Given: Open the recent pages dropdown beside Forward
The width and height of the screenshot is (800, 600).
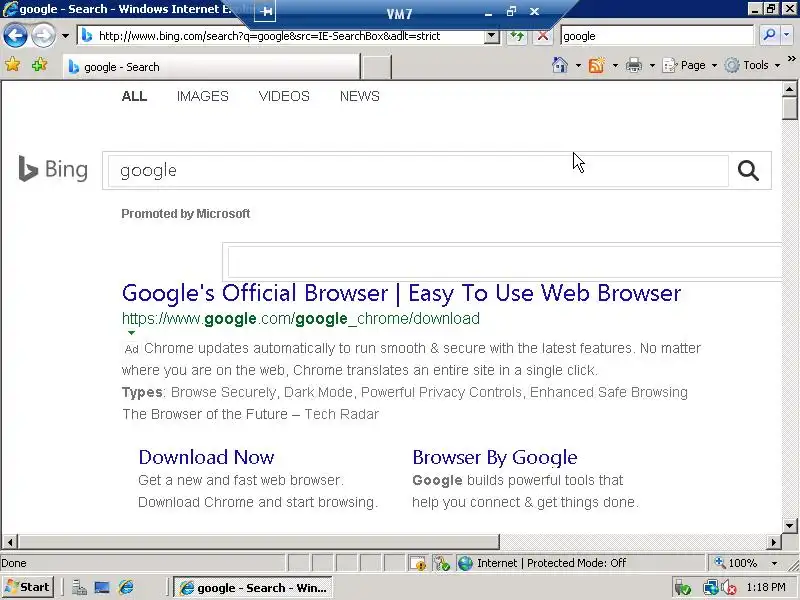Looking at the screenshot, I should (65, 36).
